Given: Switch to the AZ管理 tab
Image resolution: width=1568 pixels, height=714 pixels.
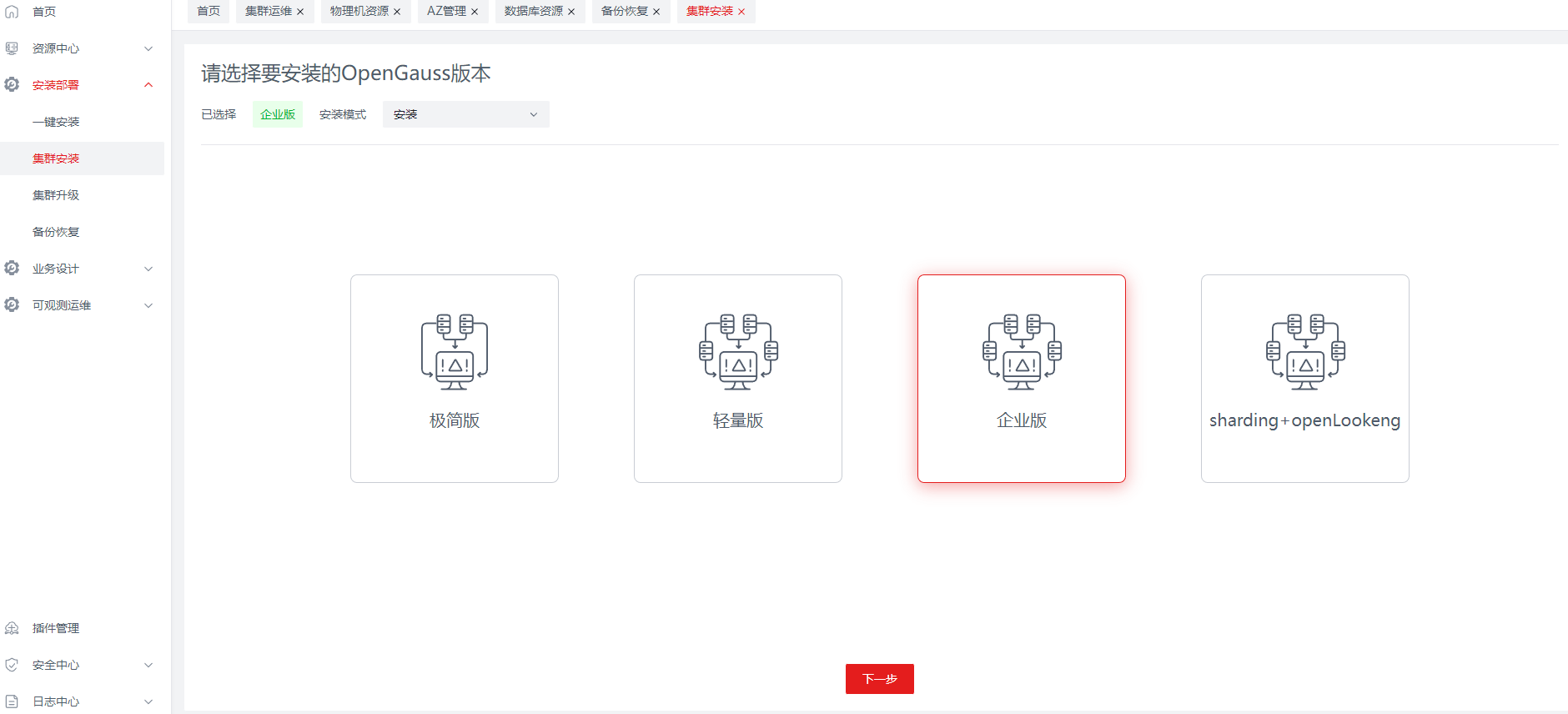Looking at the screenshot, I should (x=446, y=12).
